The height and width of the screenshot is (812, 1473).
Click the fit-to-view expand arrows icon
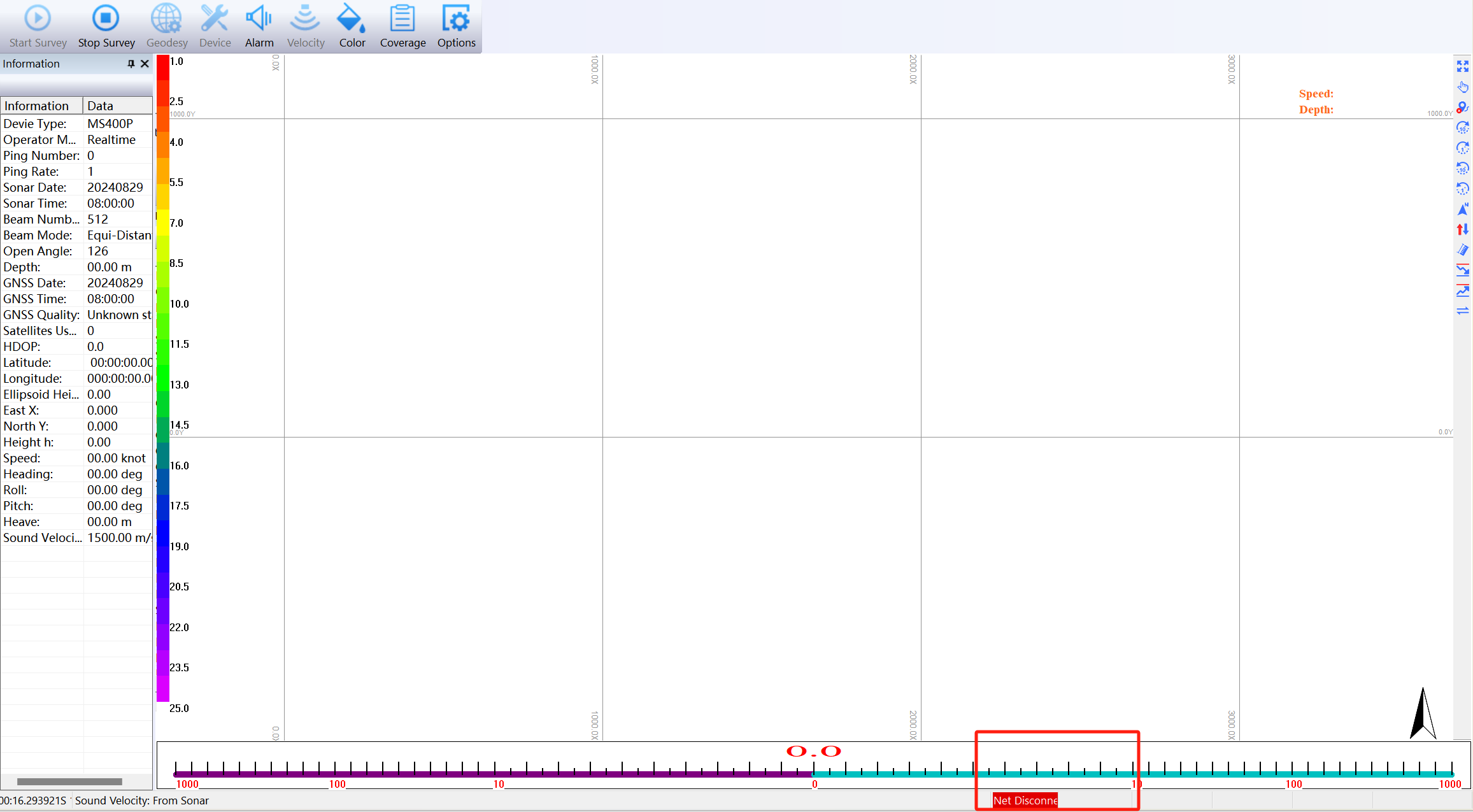(1463, 66)
